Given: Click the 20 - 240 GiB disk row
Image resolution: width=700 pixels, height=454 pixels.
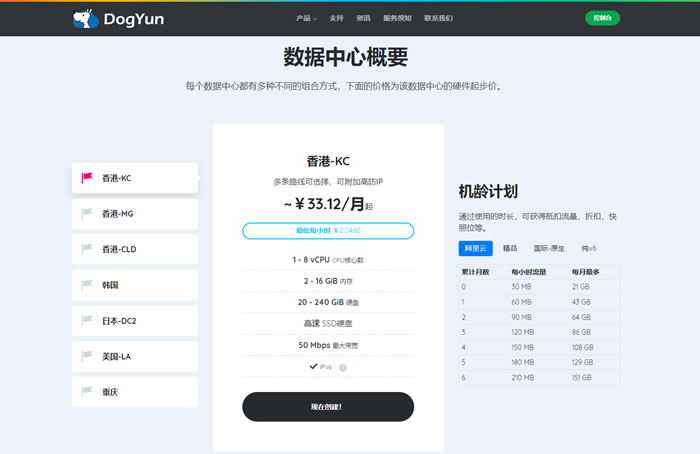Looking at the screenshot, I should [328, 302].
